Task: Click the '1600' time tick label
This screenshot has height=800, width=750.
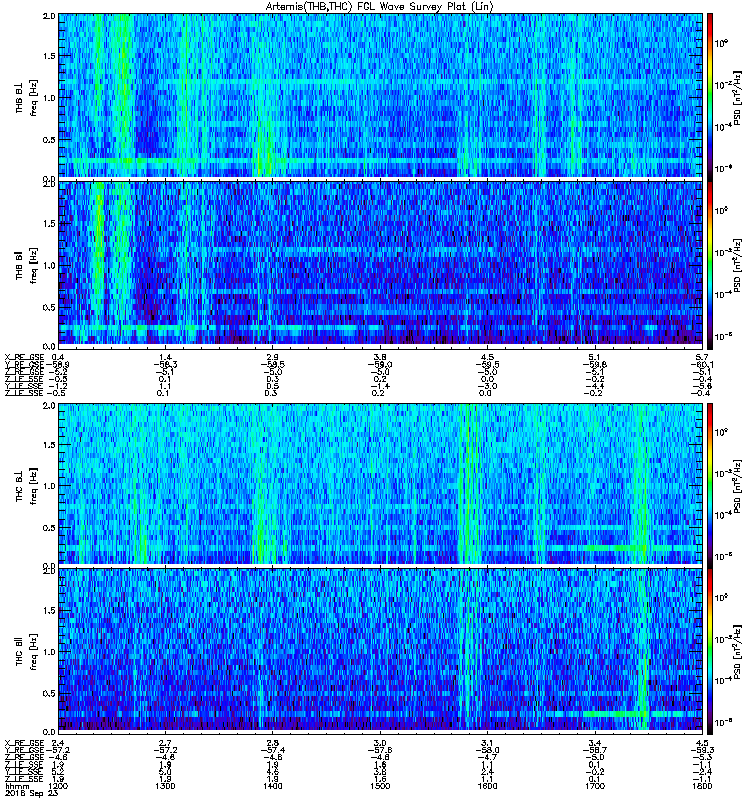Action: pos(487,786)
